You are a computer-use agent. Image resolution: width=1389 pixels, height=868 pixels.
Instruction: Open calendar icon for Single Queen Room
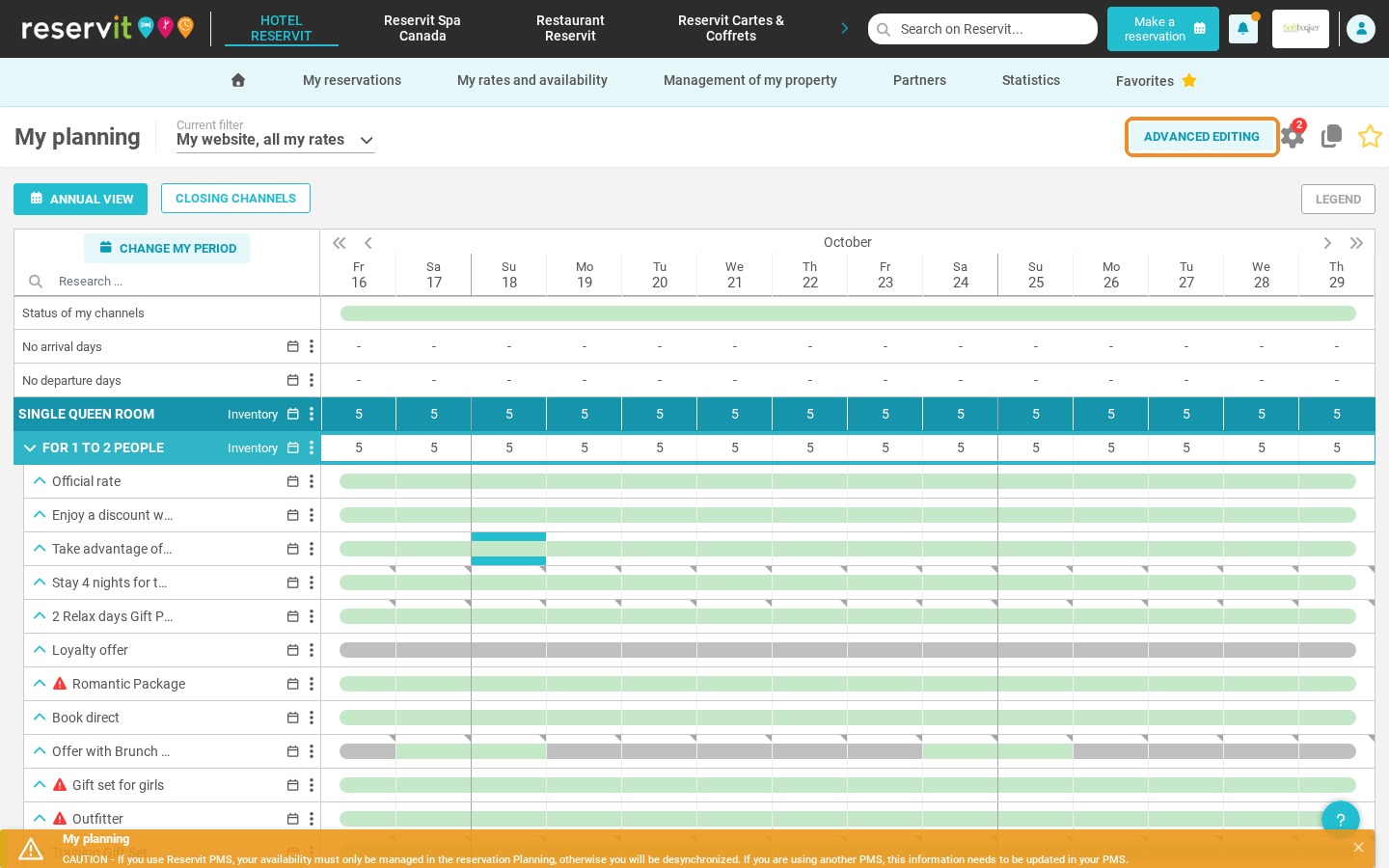click(x=293, y=414)
